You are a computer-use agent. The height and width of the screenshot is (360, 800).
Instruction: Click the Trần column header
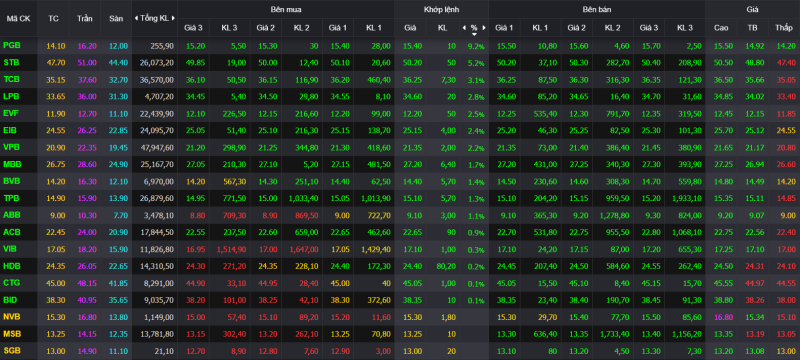pos(85,18)
